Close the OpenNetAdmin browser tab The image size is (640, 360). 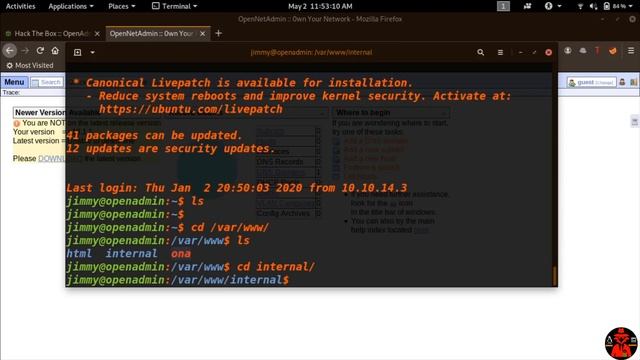(202, 33)
